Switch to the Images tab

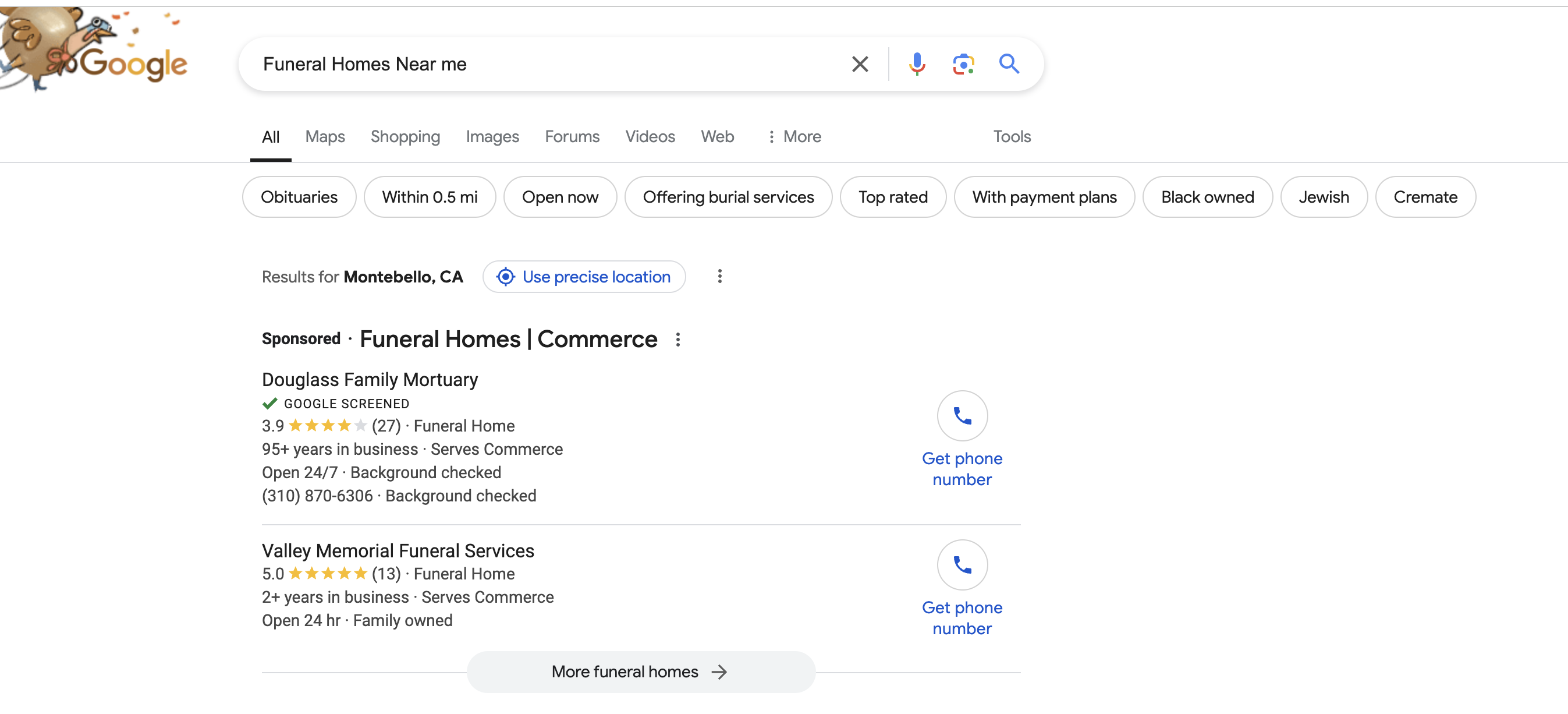click(x=492, y=136)
